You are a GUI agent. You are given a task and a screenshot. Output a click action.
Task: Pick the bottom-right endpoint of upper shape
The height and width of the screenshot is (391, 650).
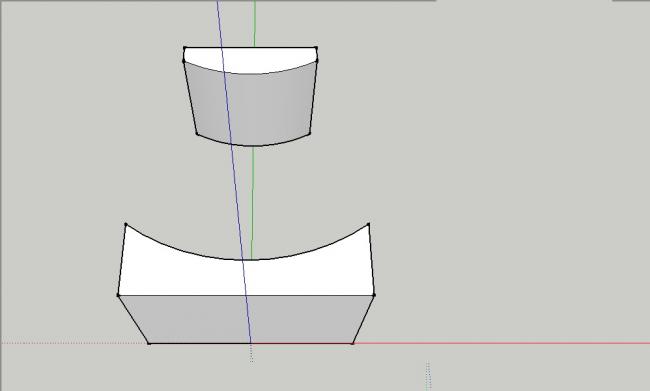[x=310, y=134]
